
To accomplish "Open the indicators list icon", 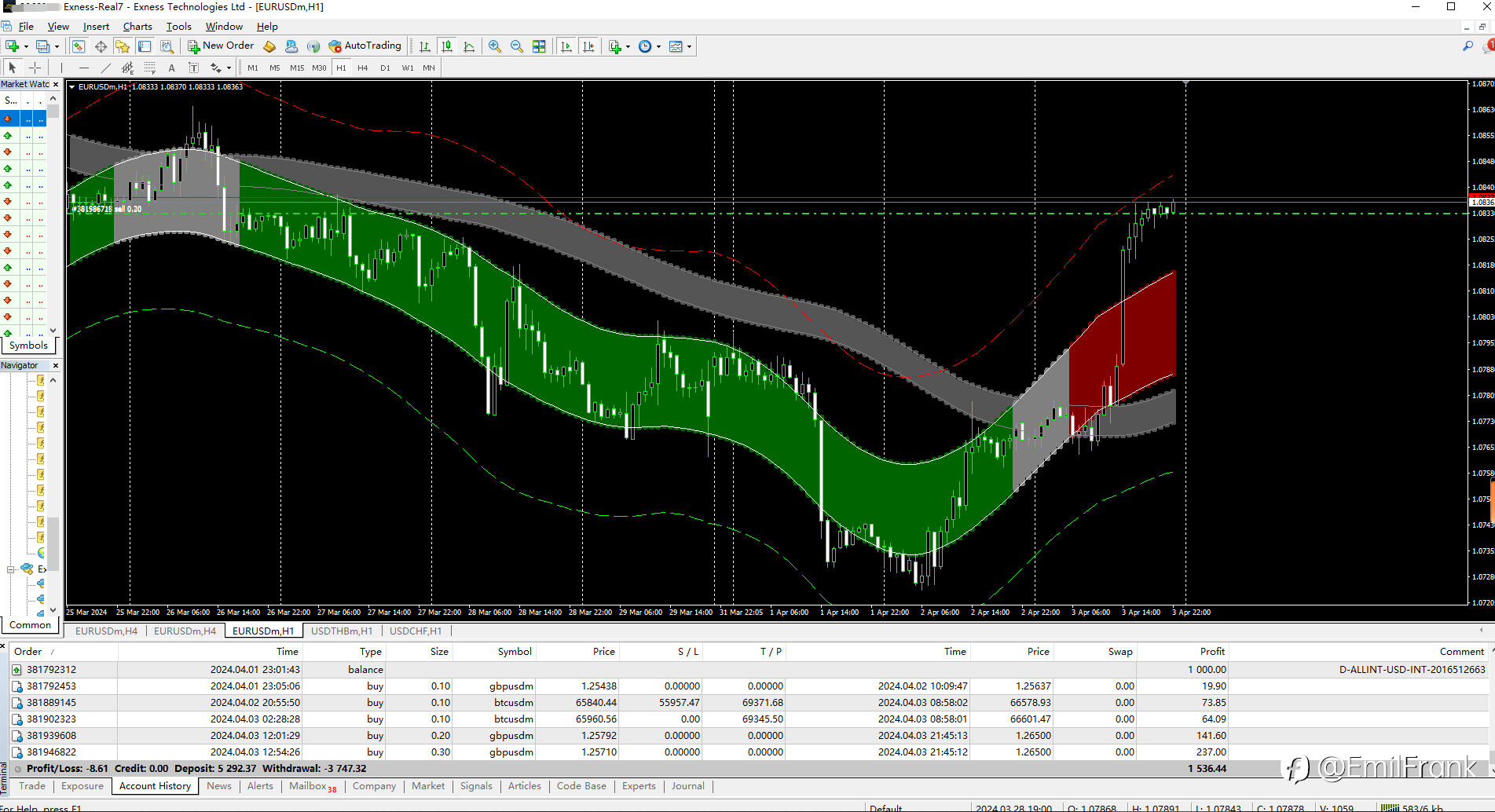I will tap(615, 46).
